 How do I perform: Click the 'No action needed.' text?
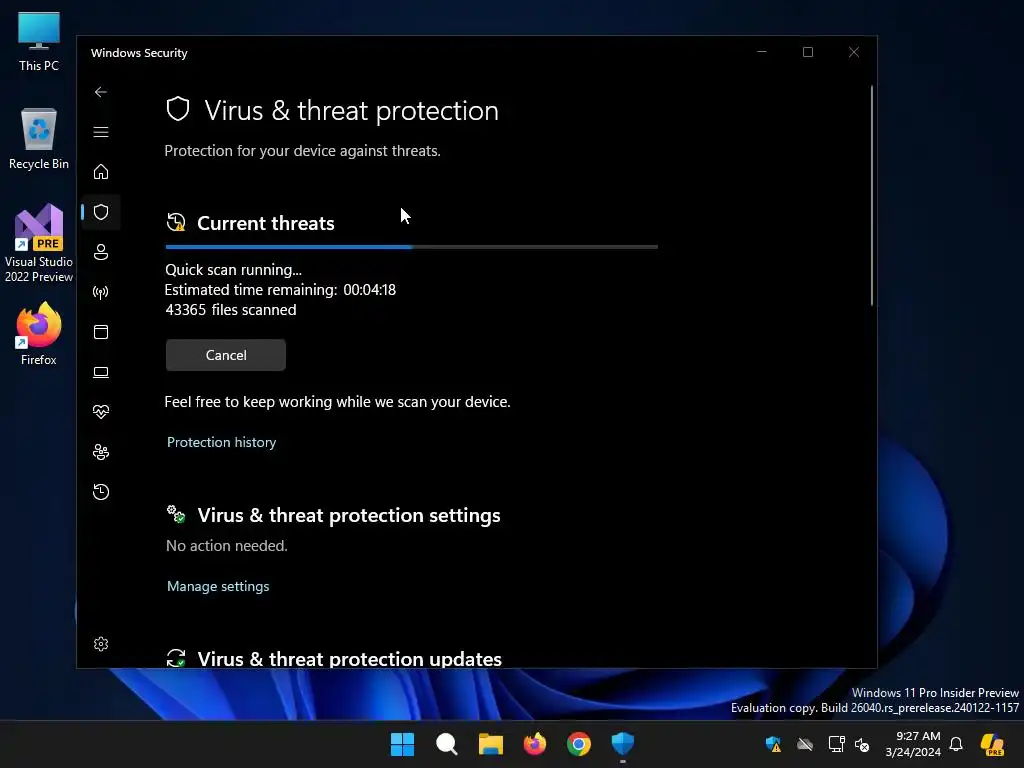point(227,545)
